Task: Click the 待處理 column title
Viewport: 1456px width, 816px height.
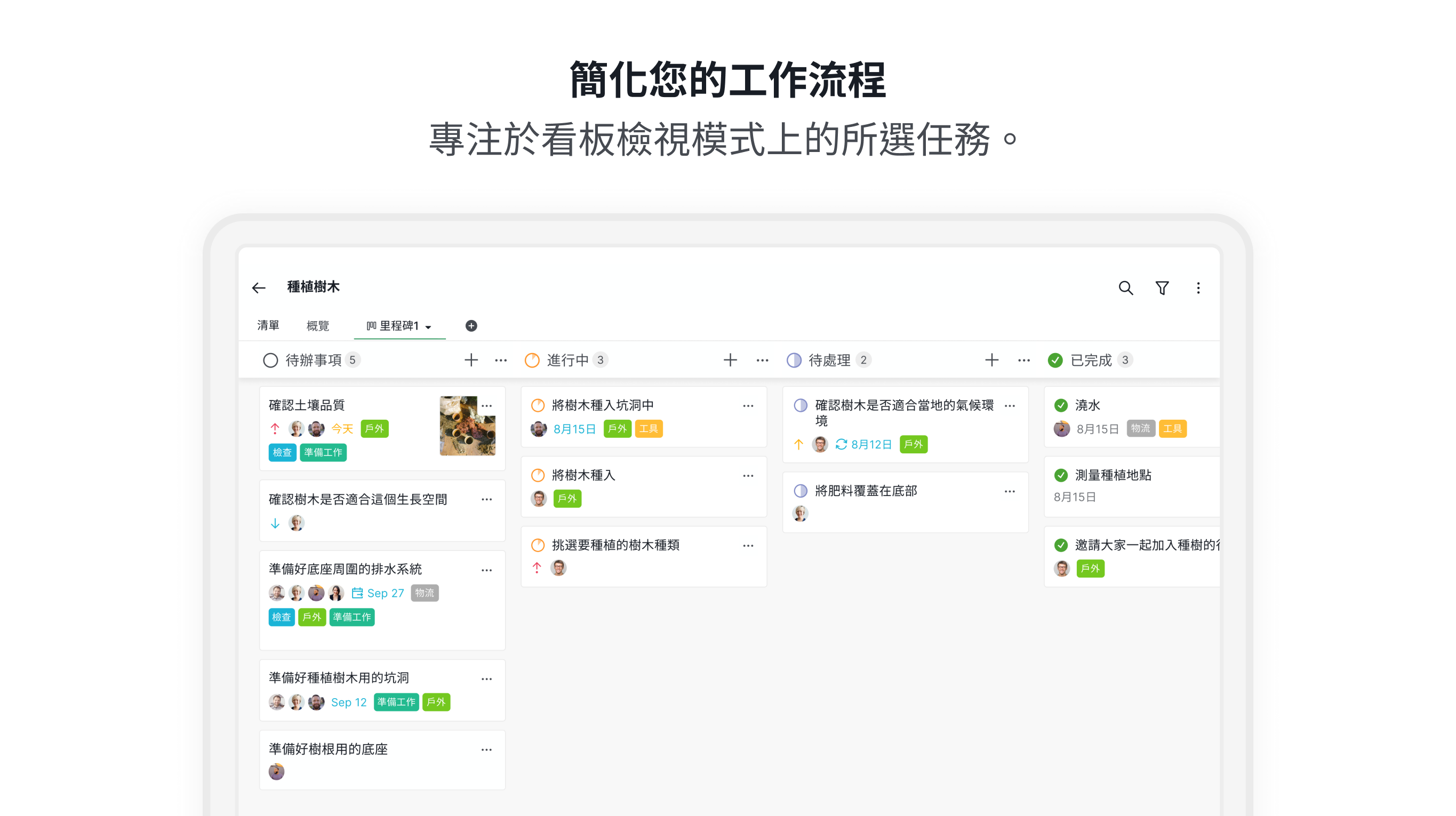Action: 829,360
